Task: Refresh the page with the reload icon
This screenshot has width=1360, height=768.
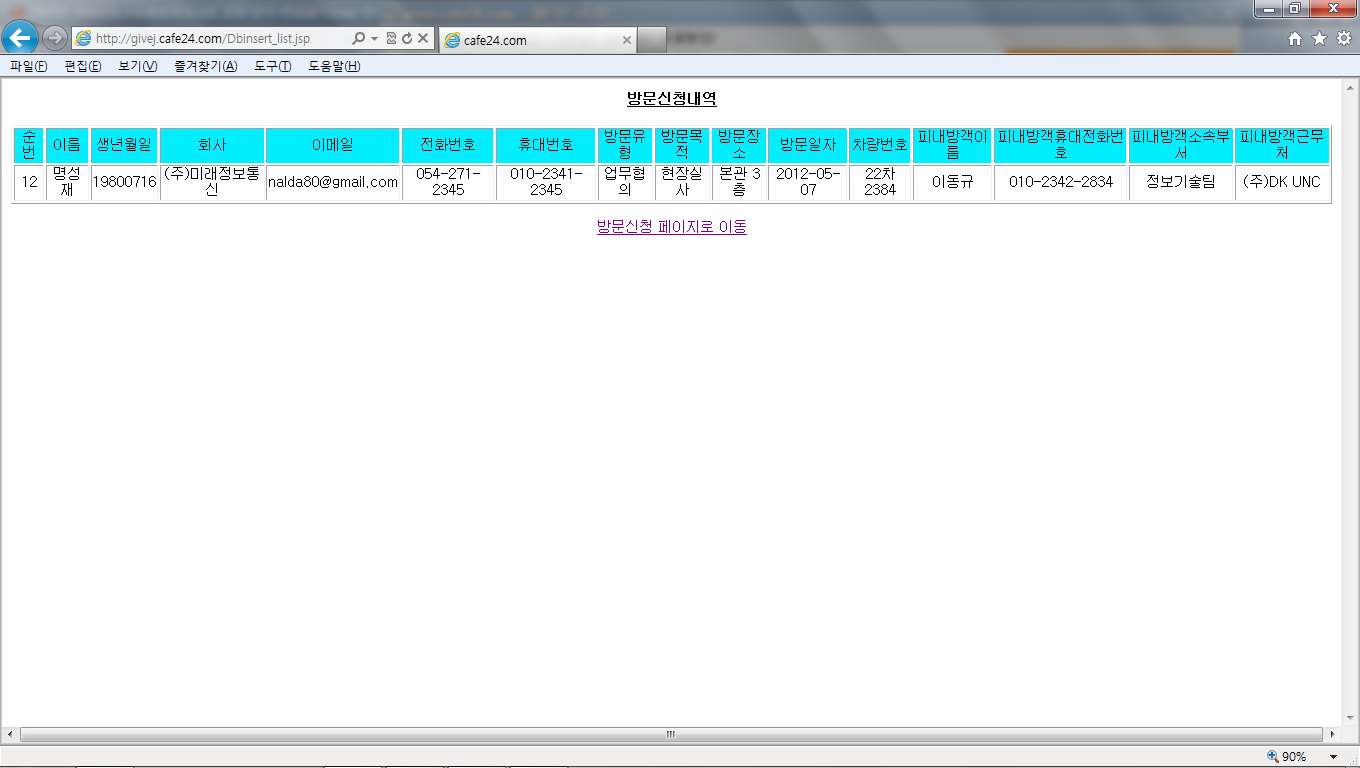Action: [x=407, y=38]
